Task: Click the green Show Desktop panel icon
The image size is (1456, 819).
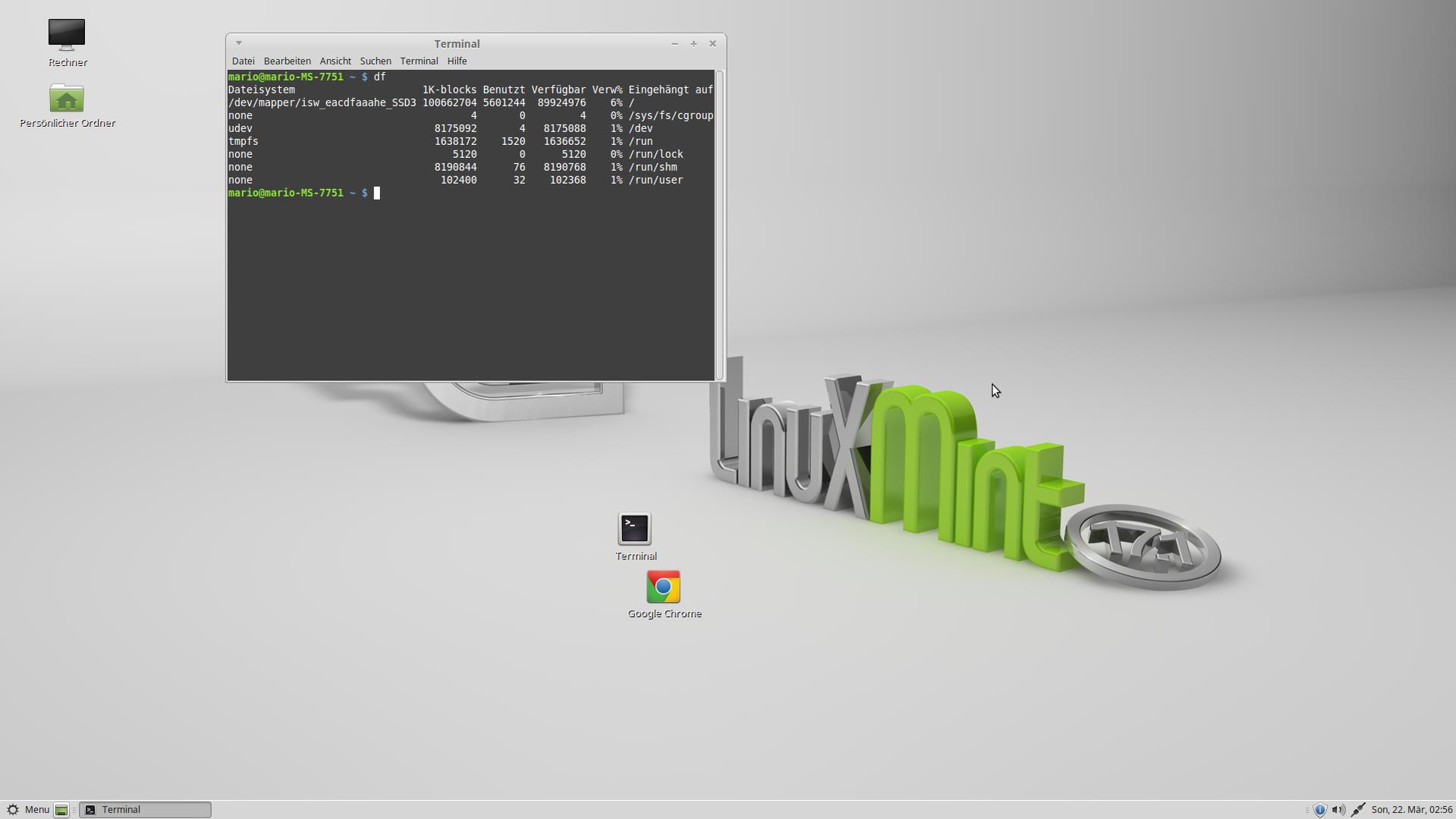Action: click(x=61, y=810)
